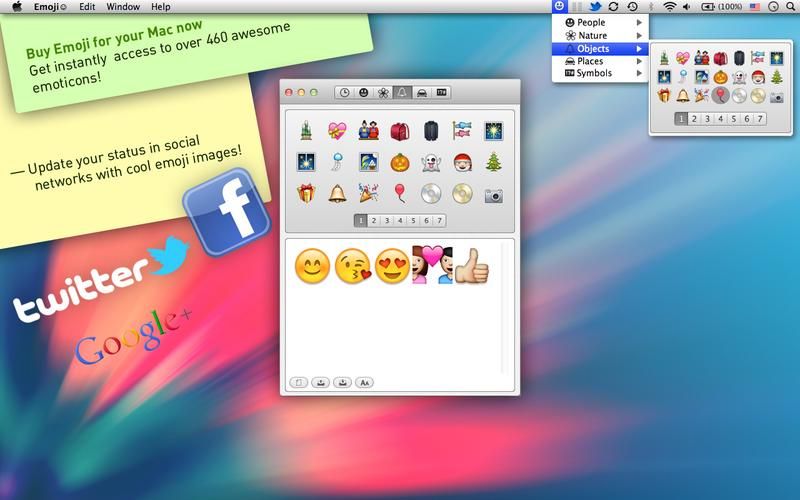Click the golden bell emoji in main window
The width and height of the screenshot is (800, 500).
pyautogui.click(x=336, y=194)
